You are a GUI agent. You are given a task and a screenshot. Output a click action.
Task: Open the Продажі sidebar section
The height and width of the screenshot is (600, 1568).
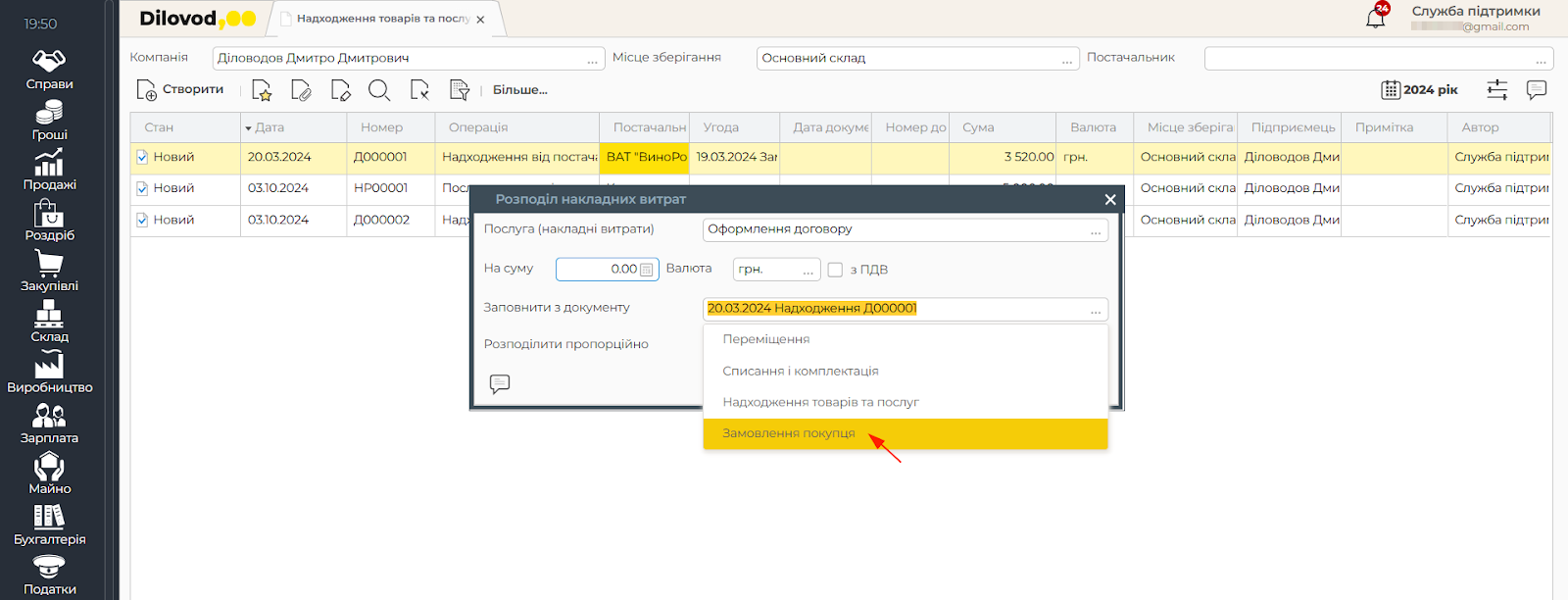click(49, 170)
